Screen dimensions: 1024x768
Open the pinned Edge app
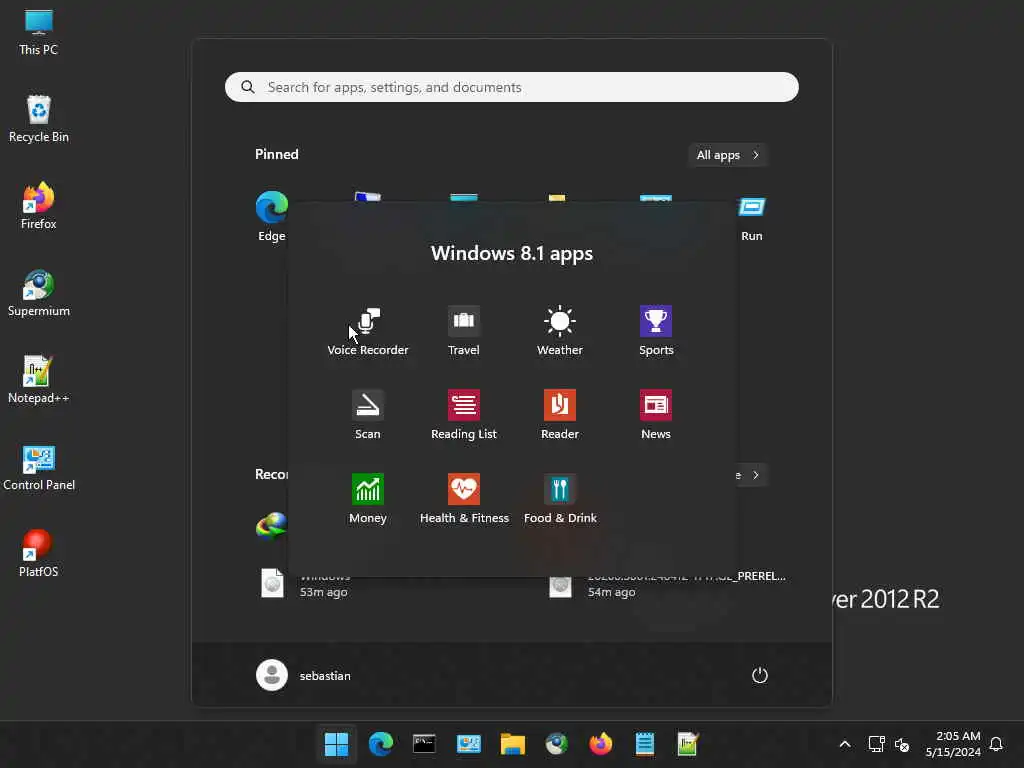pyautogui.click(x=272, y=216)
